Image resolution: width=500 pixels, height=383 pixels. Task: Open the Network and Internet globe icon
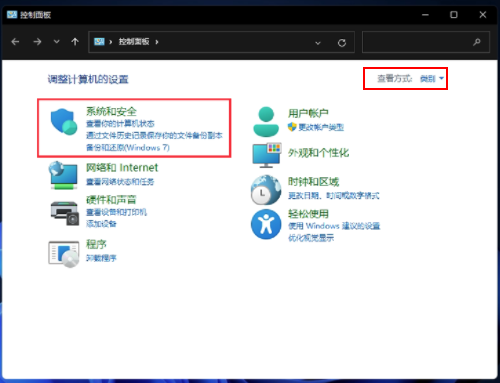[x=63, y=175]
